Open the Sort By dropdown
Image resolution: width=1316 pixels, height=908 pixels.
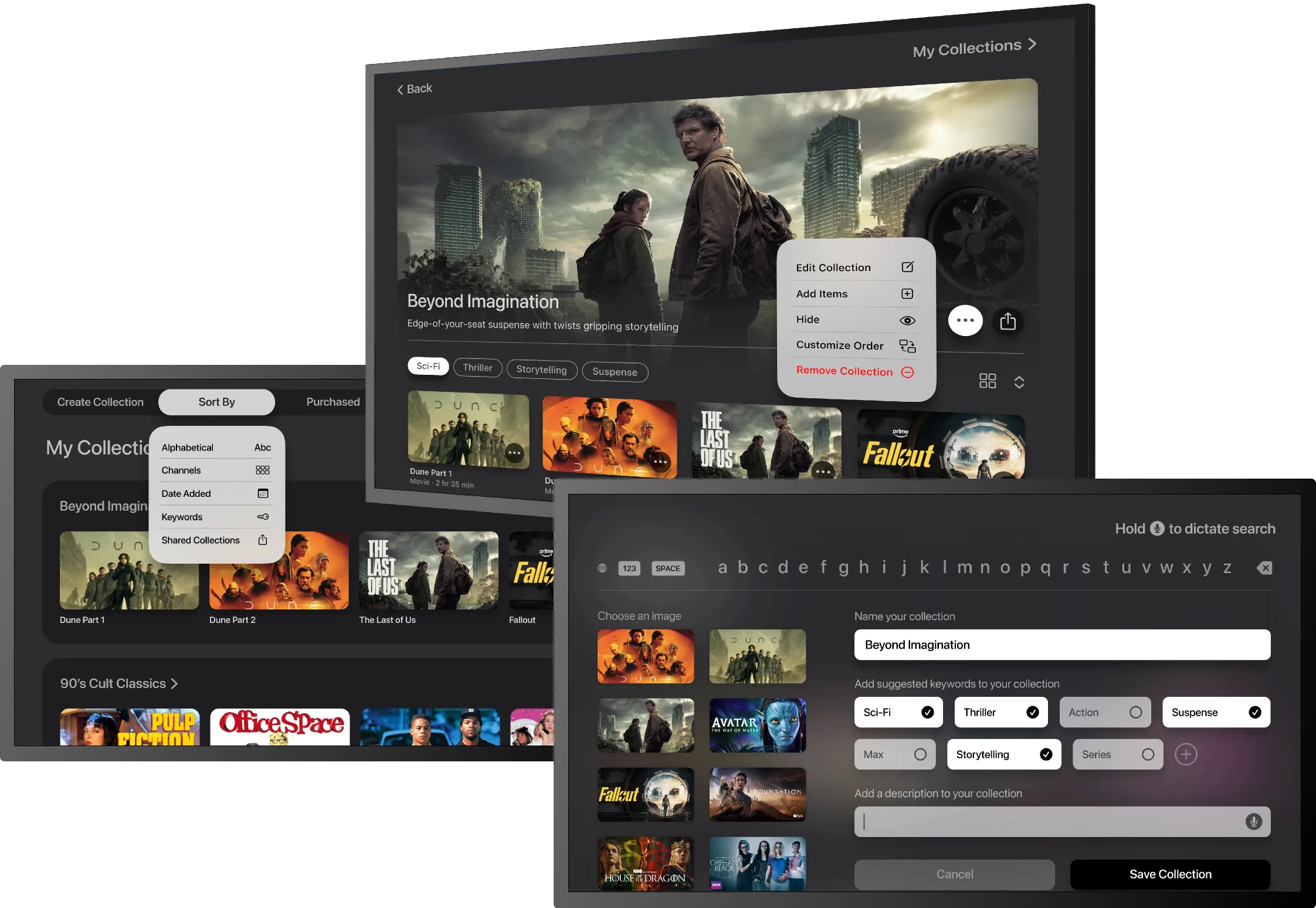(x=216, y=402)
